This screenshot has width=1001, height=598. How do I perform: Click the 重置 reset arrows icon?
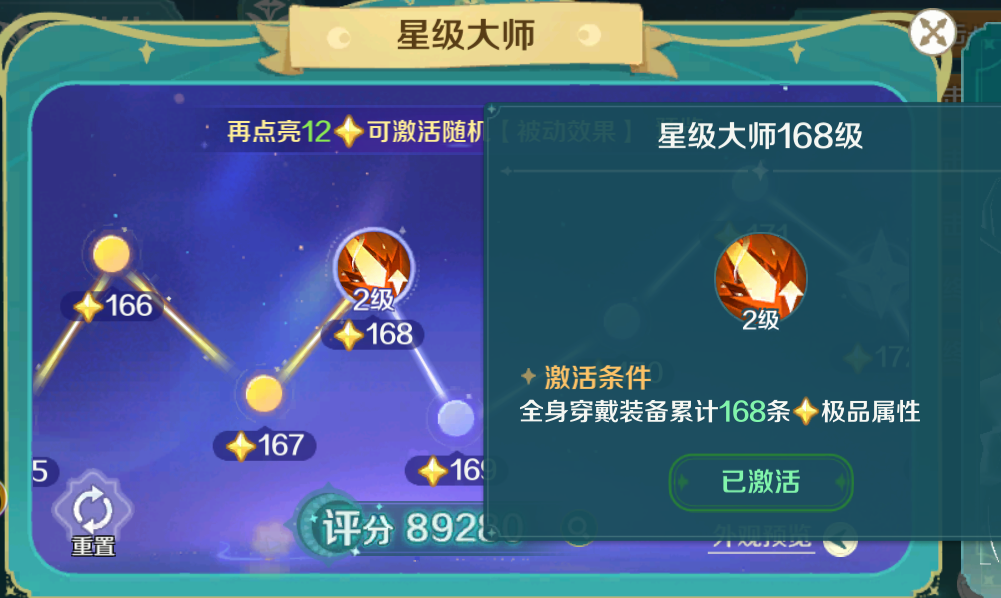point(93,509)
